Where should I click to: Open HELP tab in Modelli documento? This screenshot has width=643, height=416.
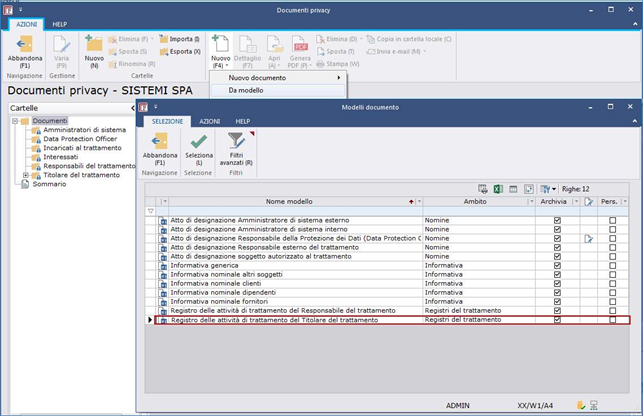pos(243,121)
